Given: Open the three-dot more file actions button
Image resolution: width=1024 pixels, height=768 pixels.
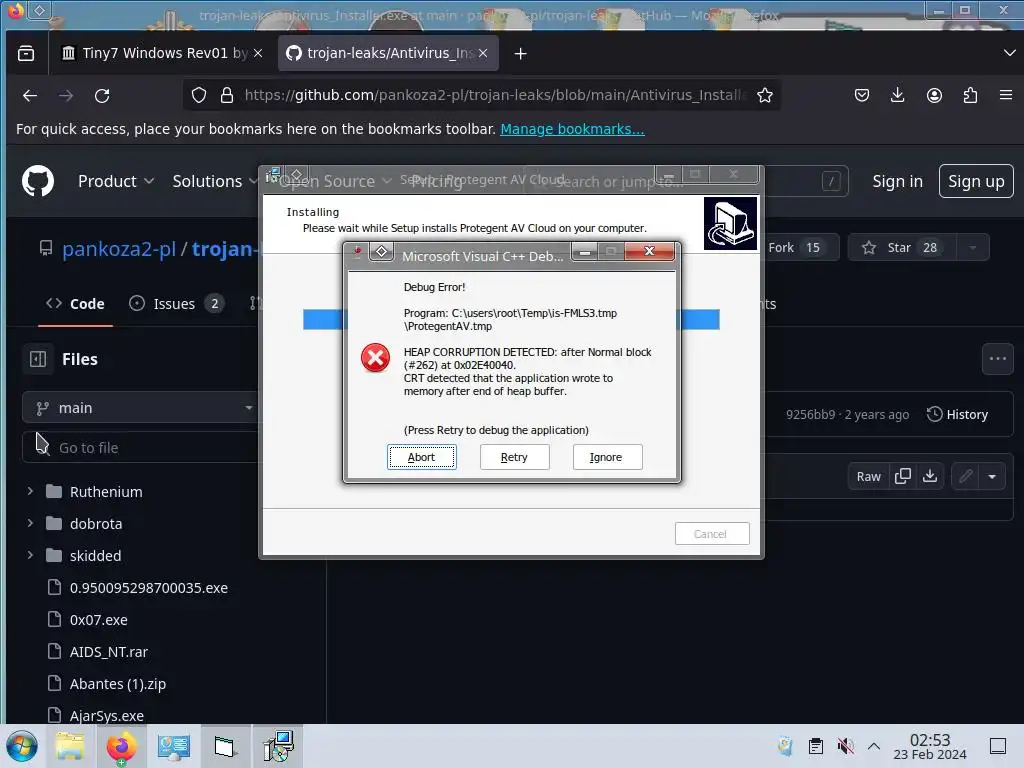Looking at the screenshot, I should pyautogui.click(x=997, y=359).
